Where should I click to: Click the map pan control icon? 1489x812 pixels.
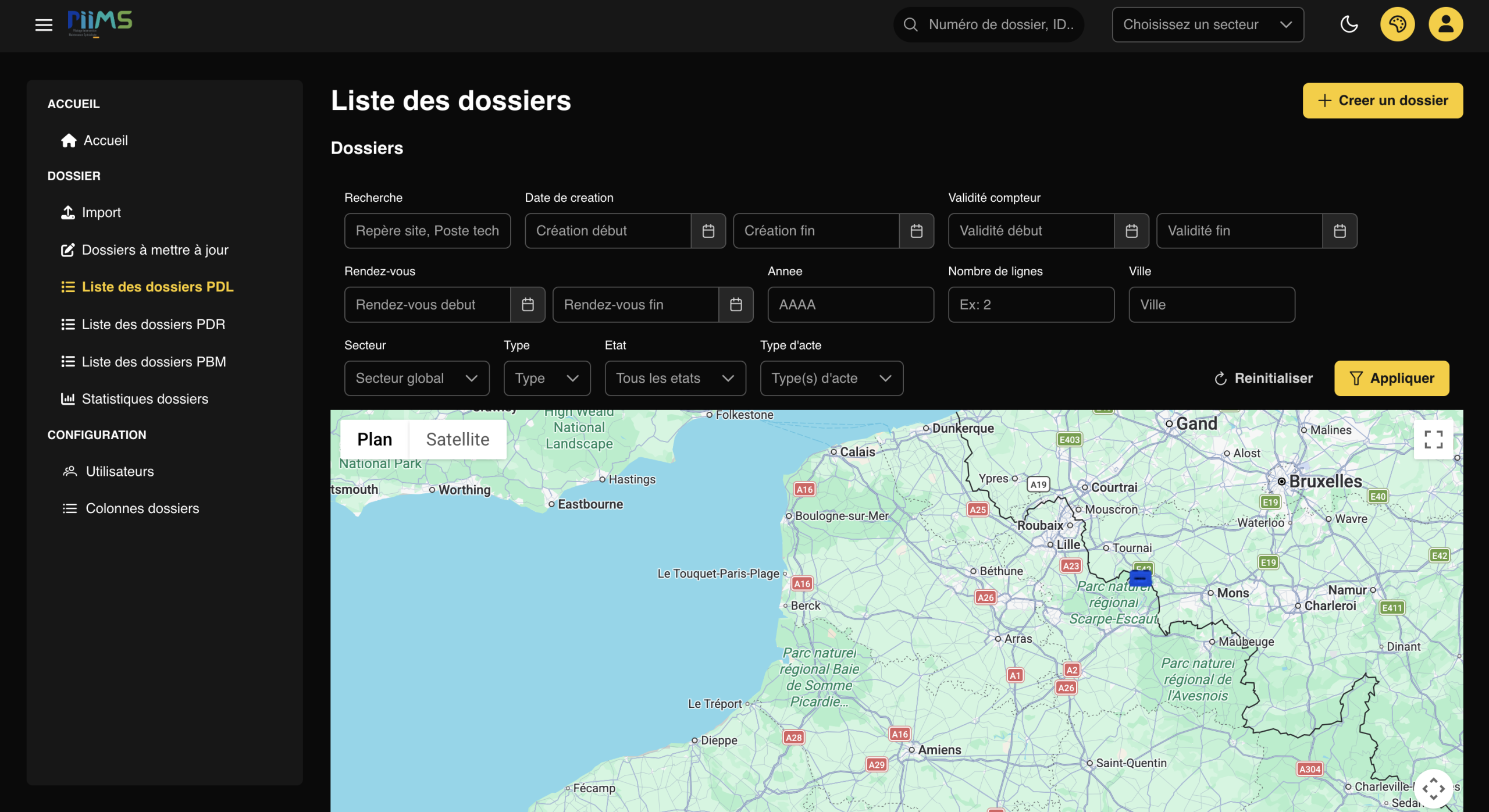pos(1433,789)
